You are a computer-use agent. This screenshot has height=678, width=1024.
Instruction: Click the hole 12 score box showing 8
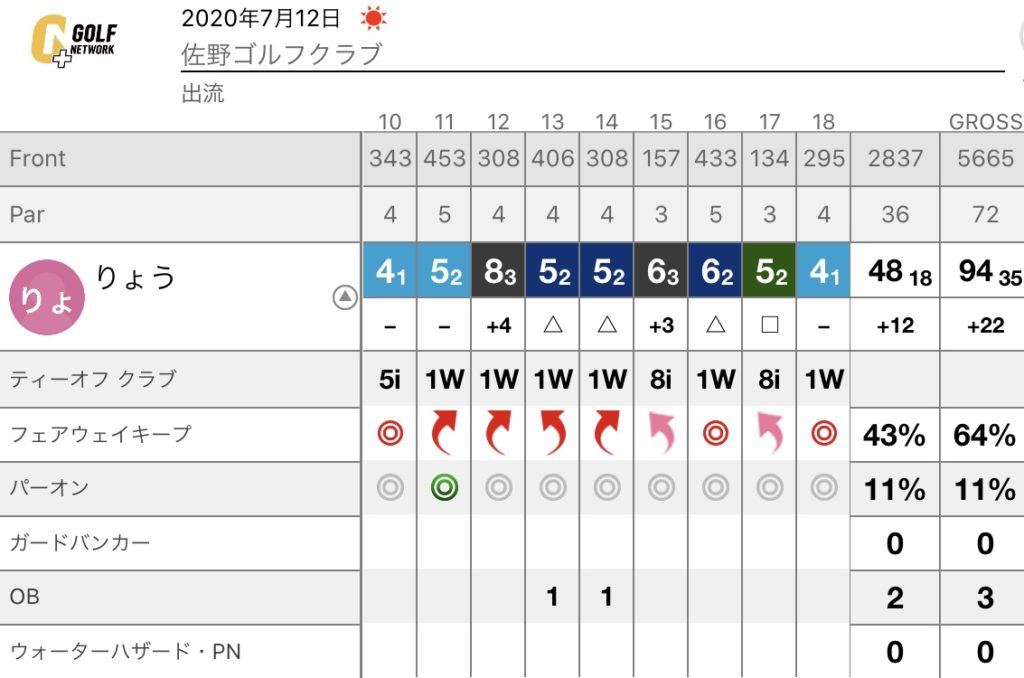point(498,270)
